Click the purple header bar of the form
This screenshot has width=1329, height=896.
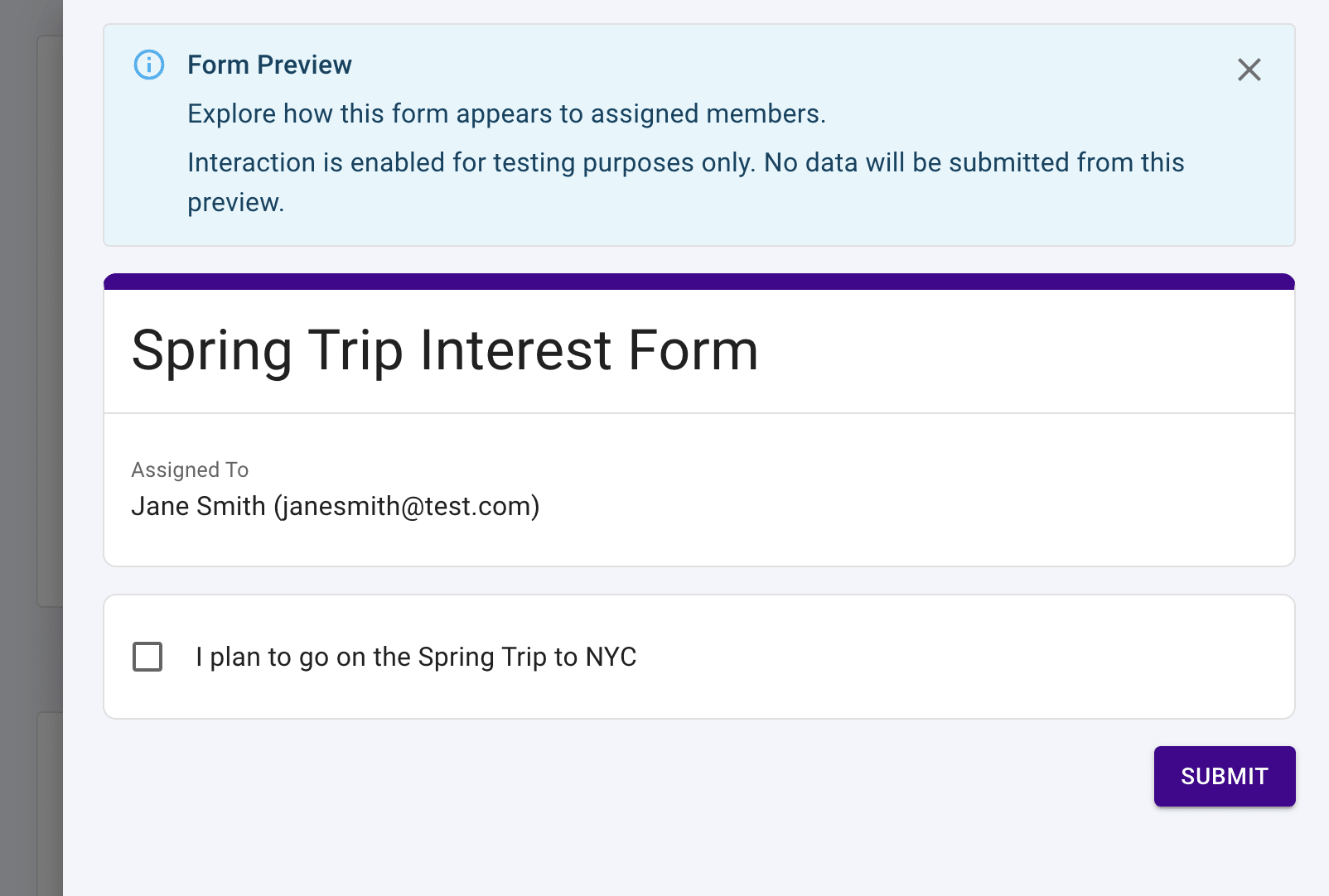698,282
